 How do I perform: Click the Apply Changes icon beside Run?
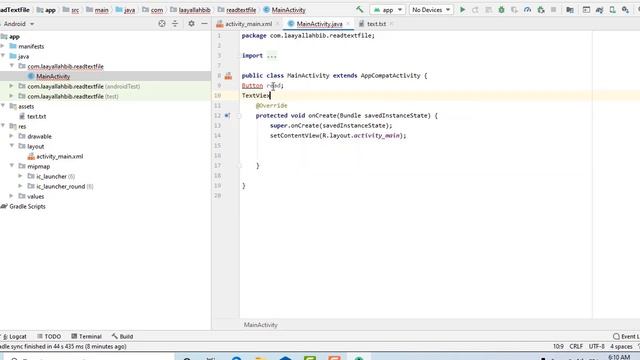coord(475,9)
